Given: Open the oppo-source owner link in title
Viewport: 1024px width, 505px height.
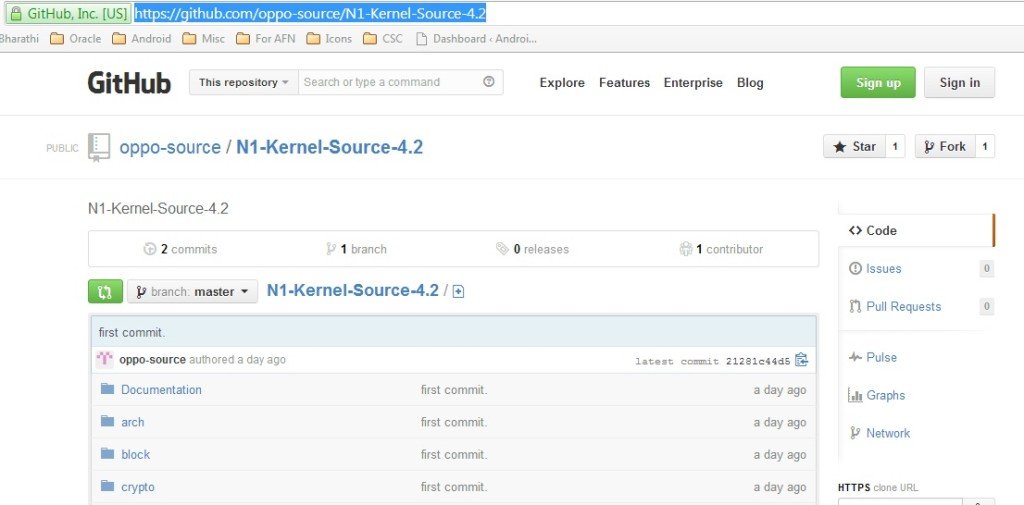Looking at the screenshot, I should point(170,147).
